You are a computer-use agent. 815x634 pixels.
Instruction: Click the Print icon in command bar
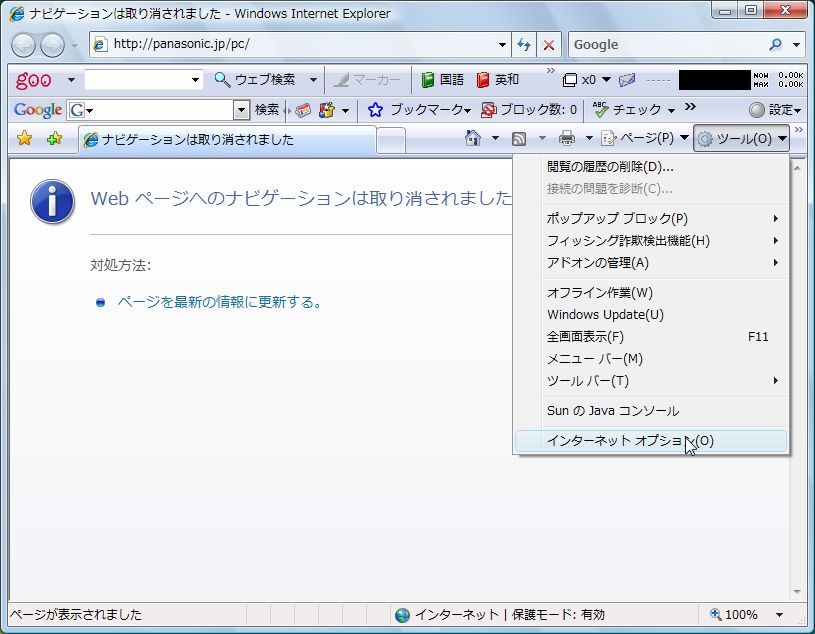click(x=567, y=139)
